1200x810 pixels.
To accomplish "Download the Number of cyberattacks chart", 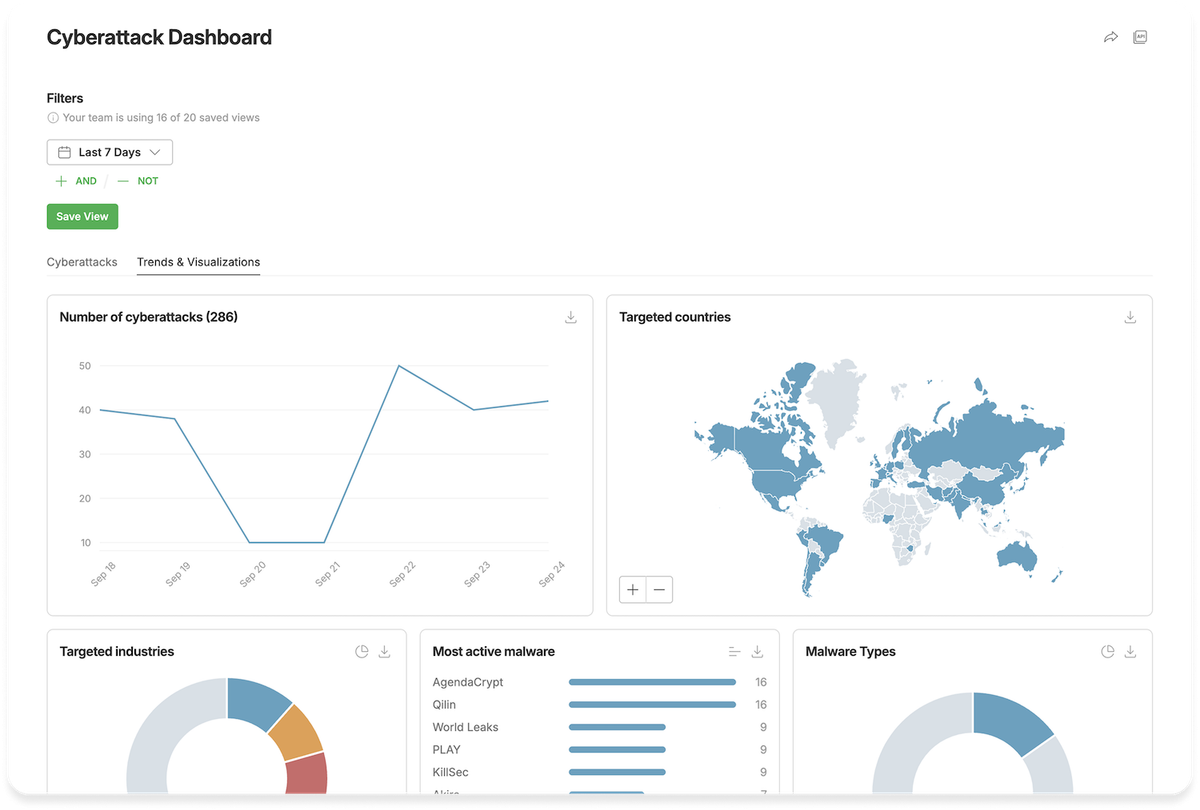I will (571, 317).
